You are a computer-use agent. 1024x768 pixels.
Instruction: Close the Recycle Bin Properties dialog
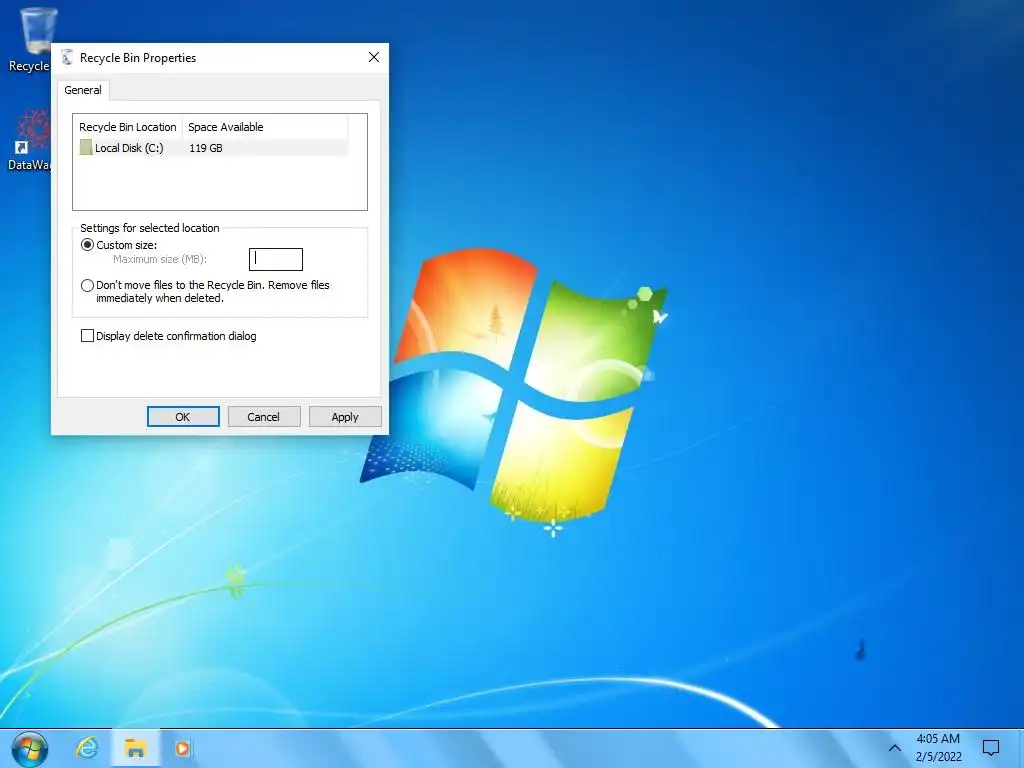pyautogui.click(x=374, y=57)
